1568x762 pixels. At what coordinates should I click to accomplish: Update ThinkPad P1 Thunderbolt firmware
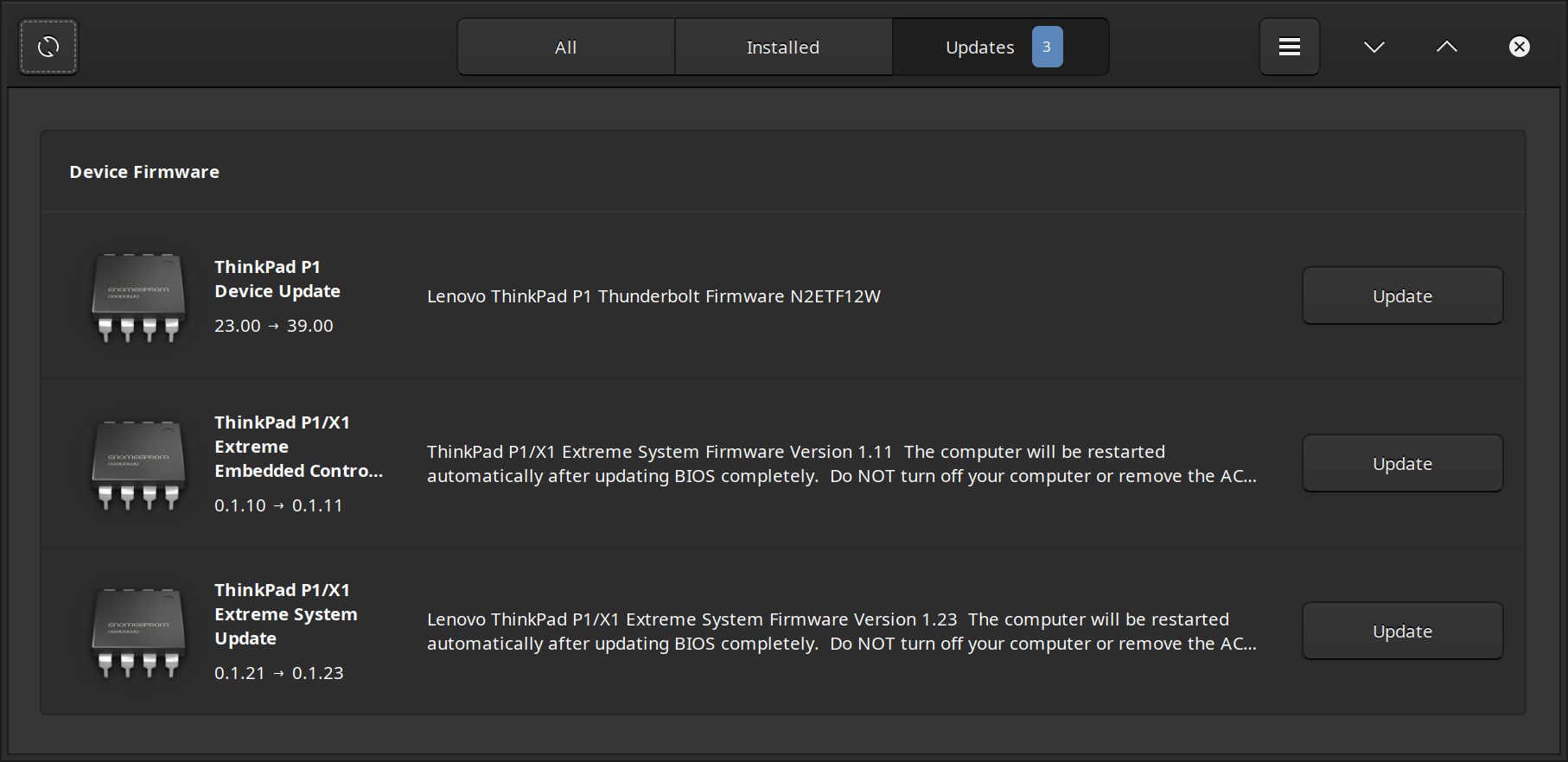pos(1402,295)
